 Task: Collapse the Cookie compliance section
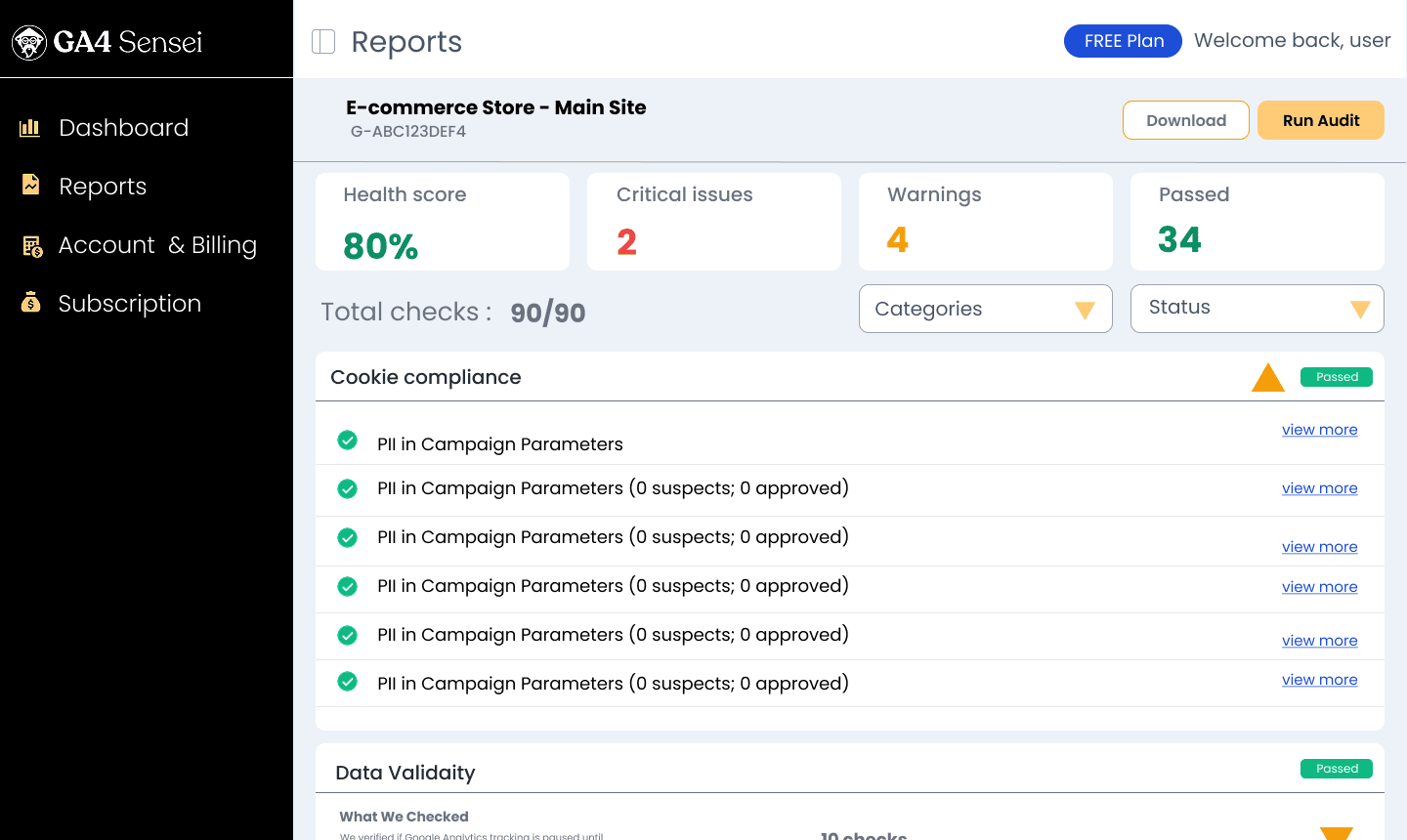click(x=1268, y=376)
